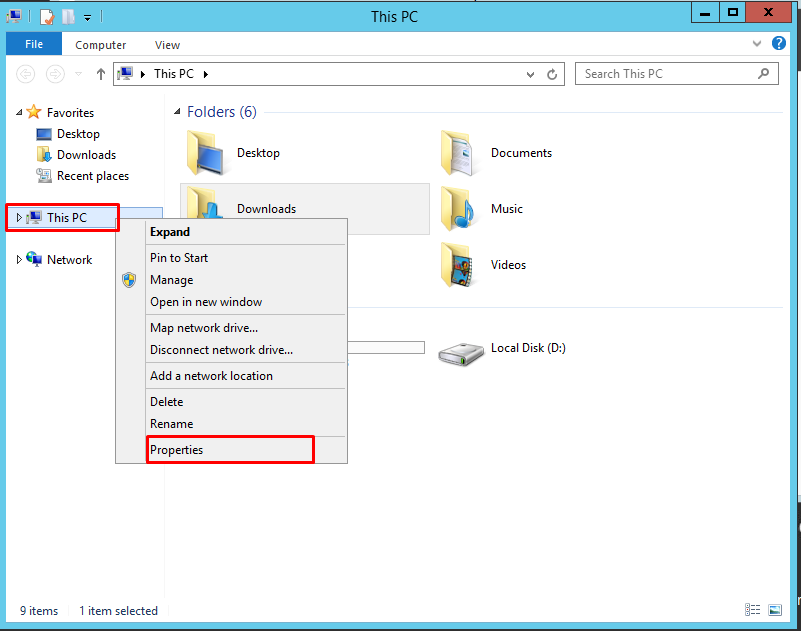Switch to the View tab

(166, 44)
